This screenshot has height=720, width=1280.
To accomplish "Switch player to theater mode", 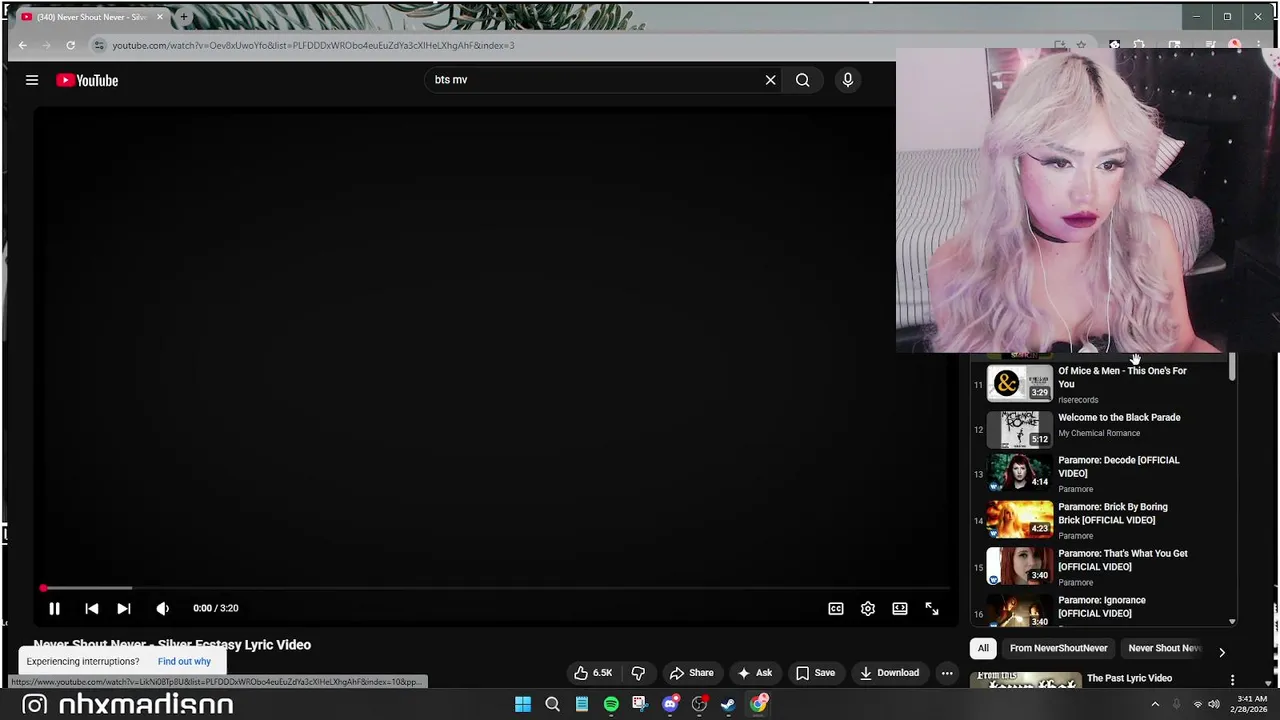I will pos(899,608).
